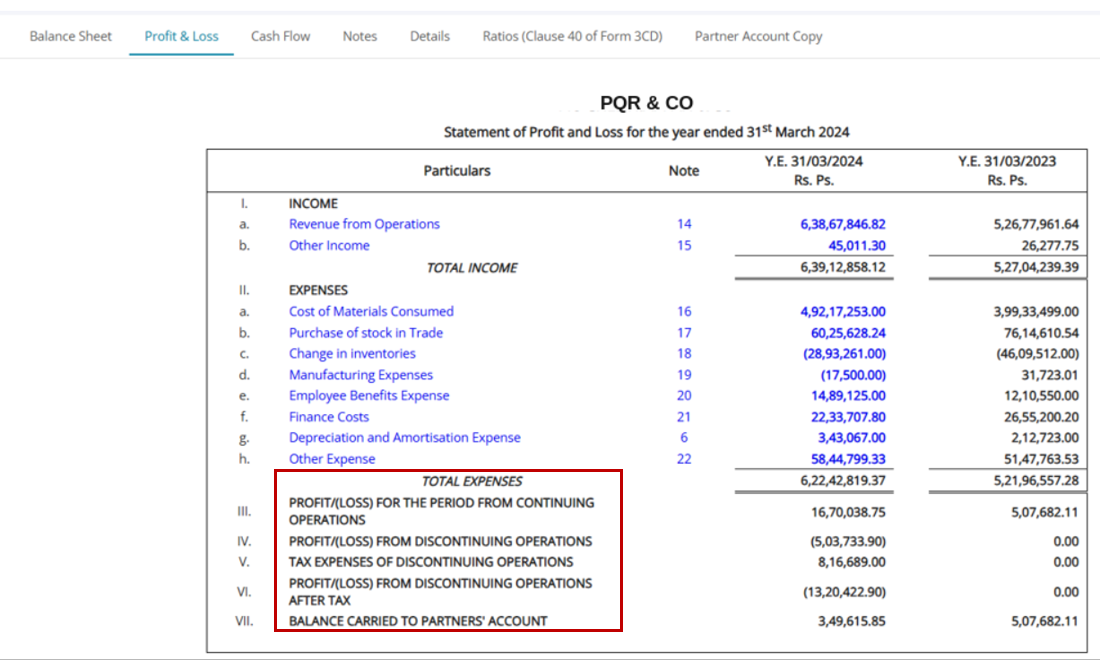
Task: Open Change in inventories link
Action: pos(352,353)
